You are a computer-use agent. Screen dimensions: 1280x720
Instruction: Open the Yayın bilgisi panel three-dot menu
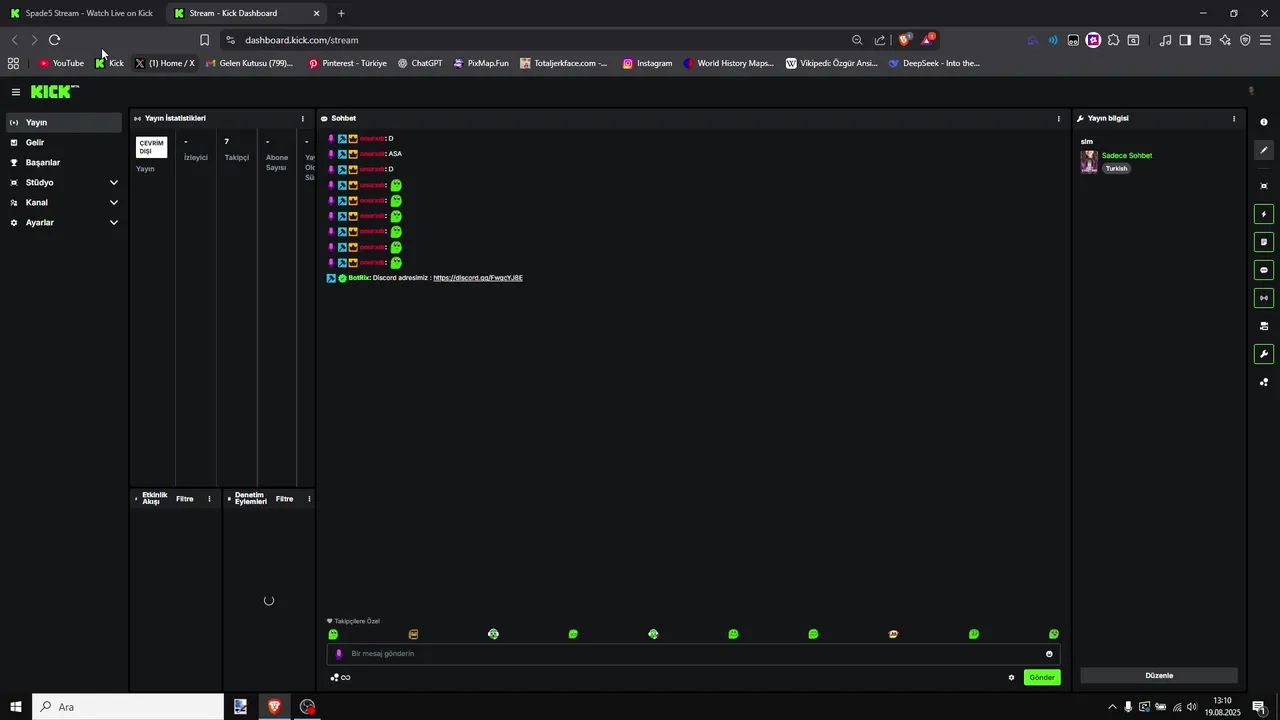point(1234,118)
